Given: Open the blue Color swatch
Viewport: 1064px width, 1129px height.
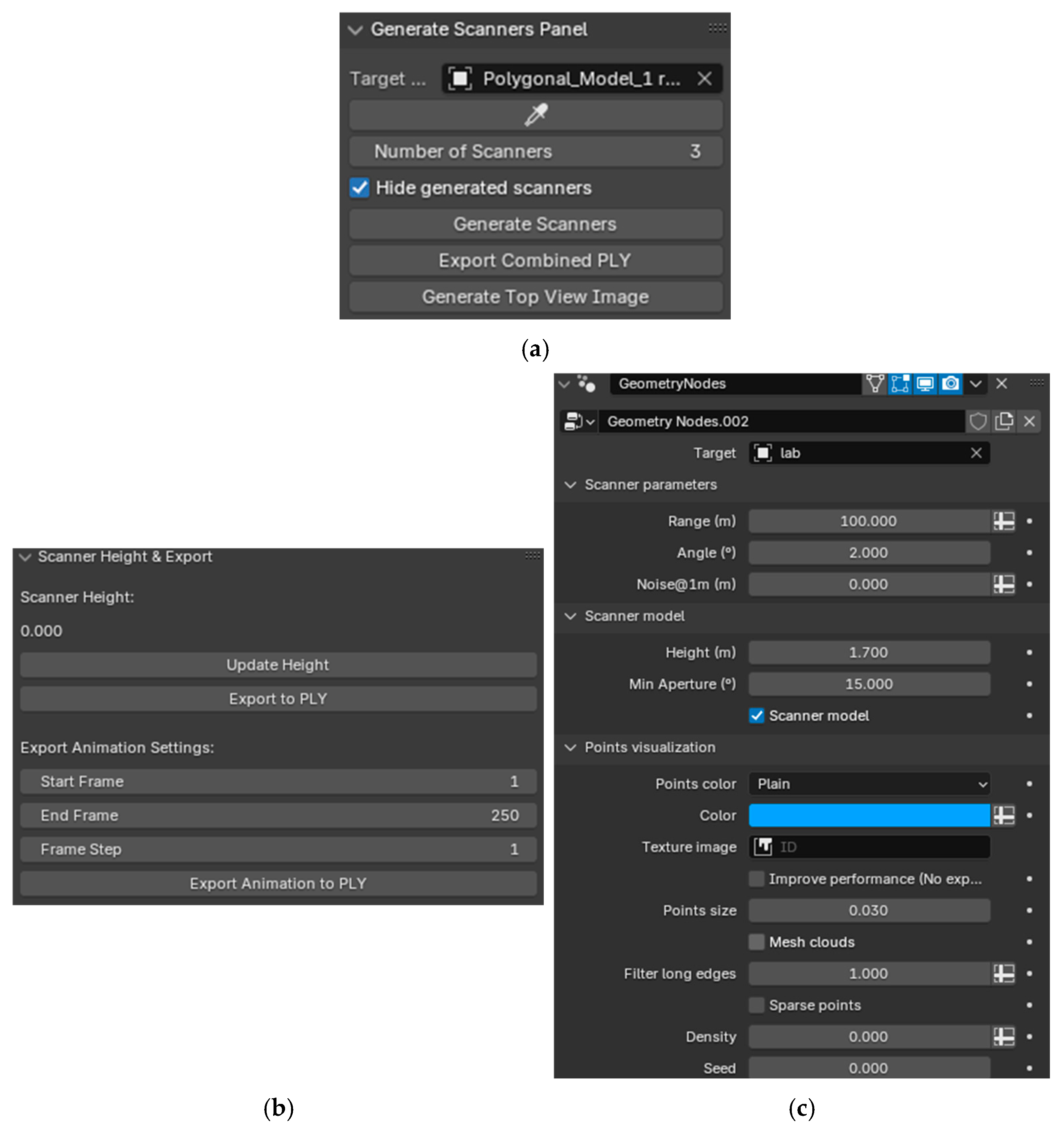Looking at the screenshot, I should (869, 815).
